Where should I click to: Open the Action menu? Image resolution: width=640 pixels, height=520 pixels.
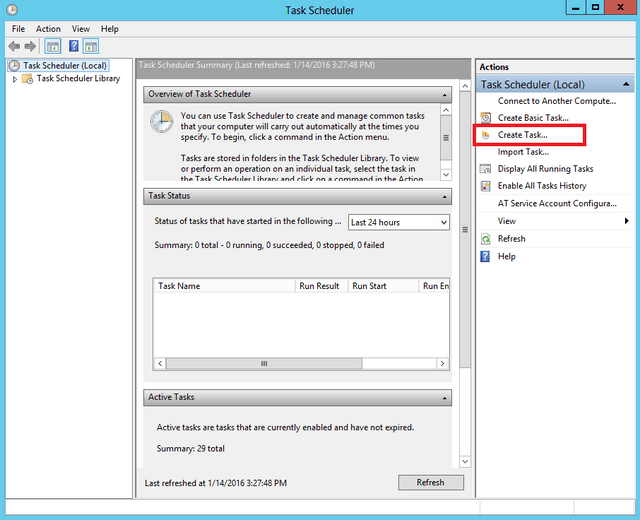point(48,29)
